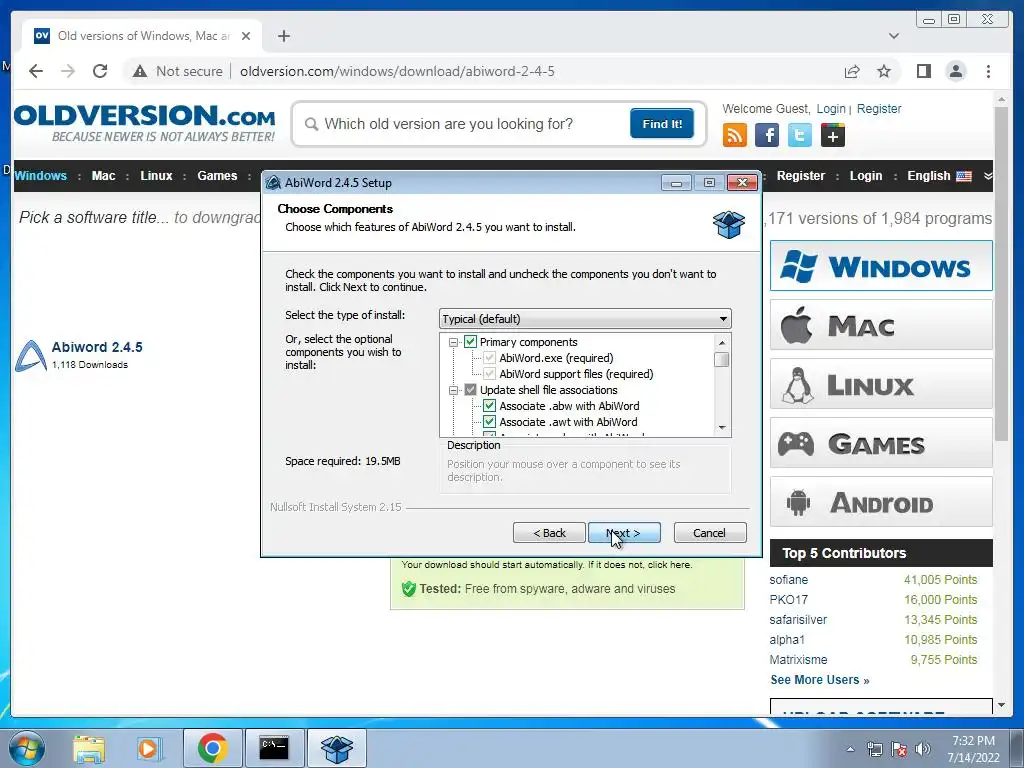
Task: Open contributor sofiane's profile
Action: click(788, 580)
